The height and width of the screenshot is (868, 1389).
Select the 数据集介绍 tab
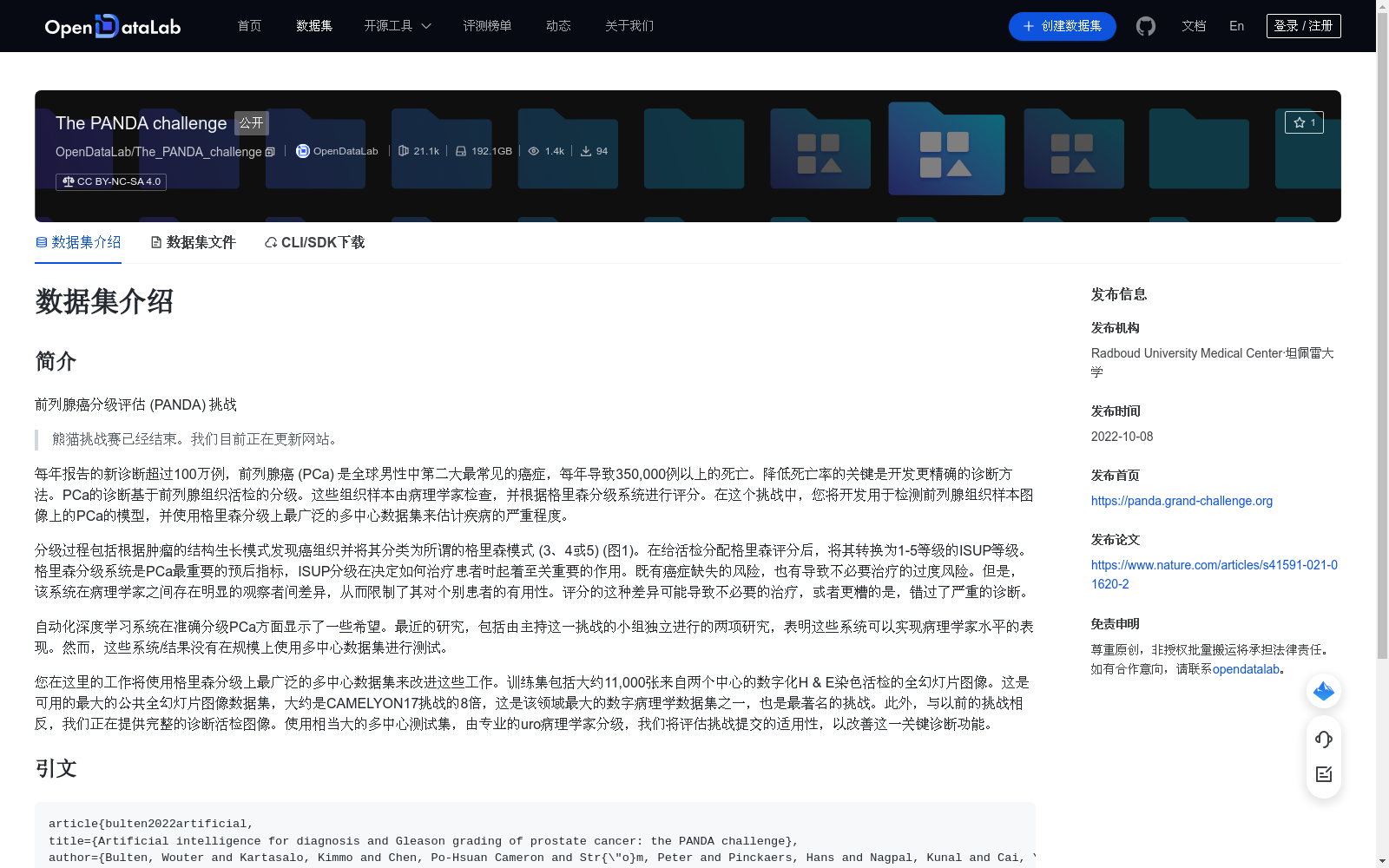pos(78,242)
